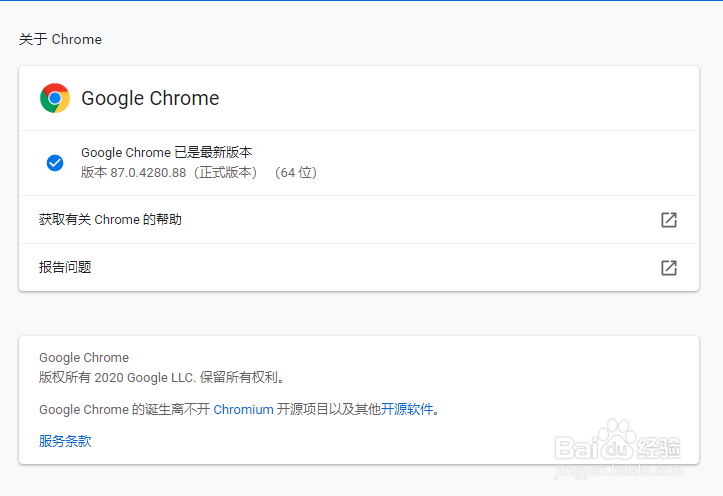723x496 pixels.
Task: Click the （64 位） architecture label
Action: (294, 172)
